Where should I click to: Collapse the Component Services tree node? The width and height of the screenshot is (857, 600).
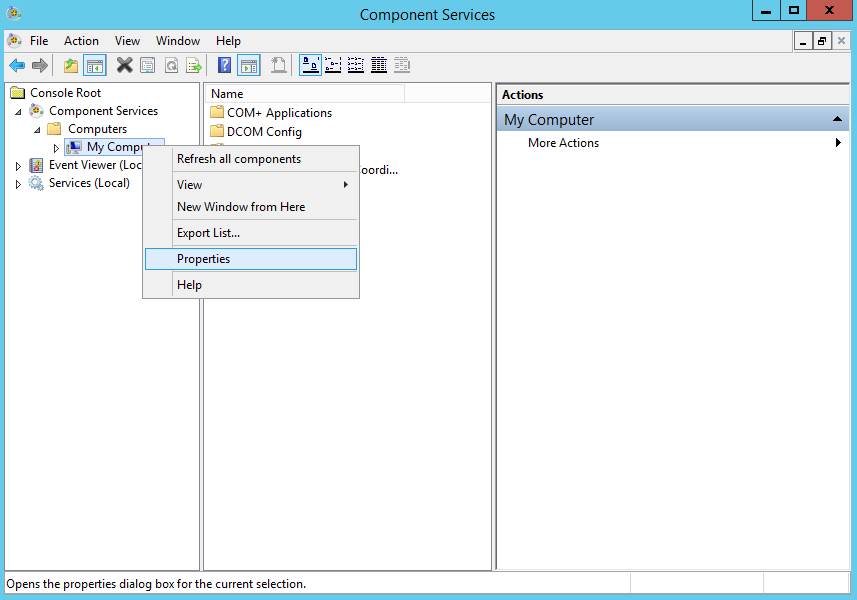click(x=19, y=111)
